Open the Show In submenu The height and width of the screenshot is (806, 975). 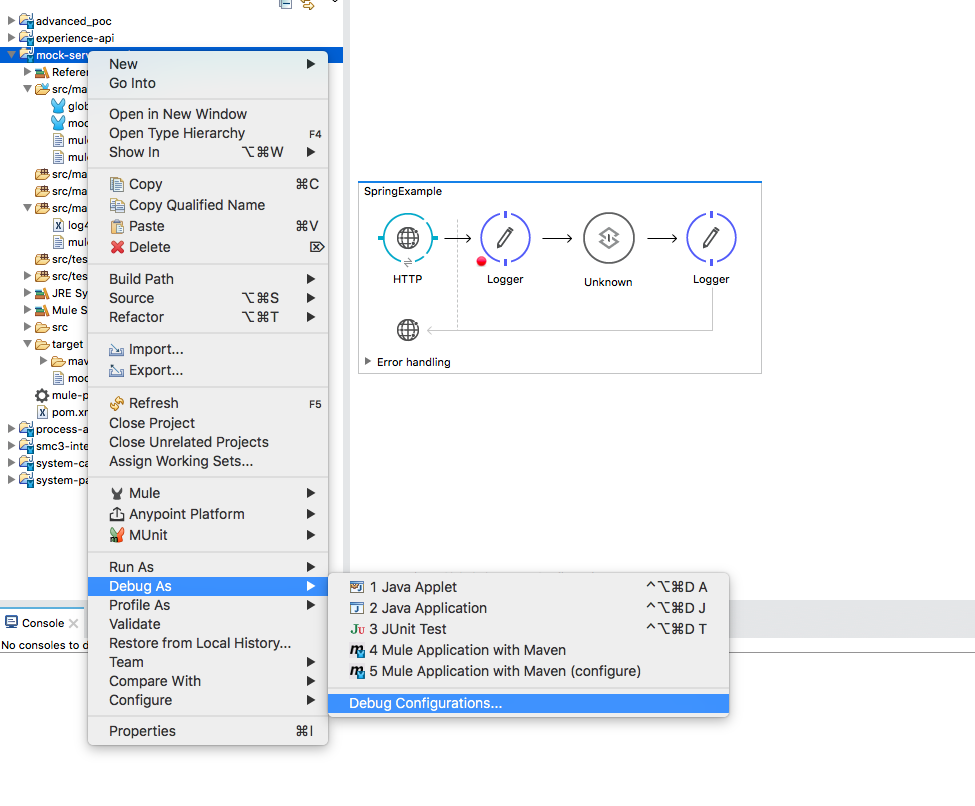208,152
